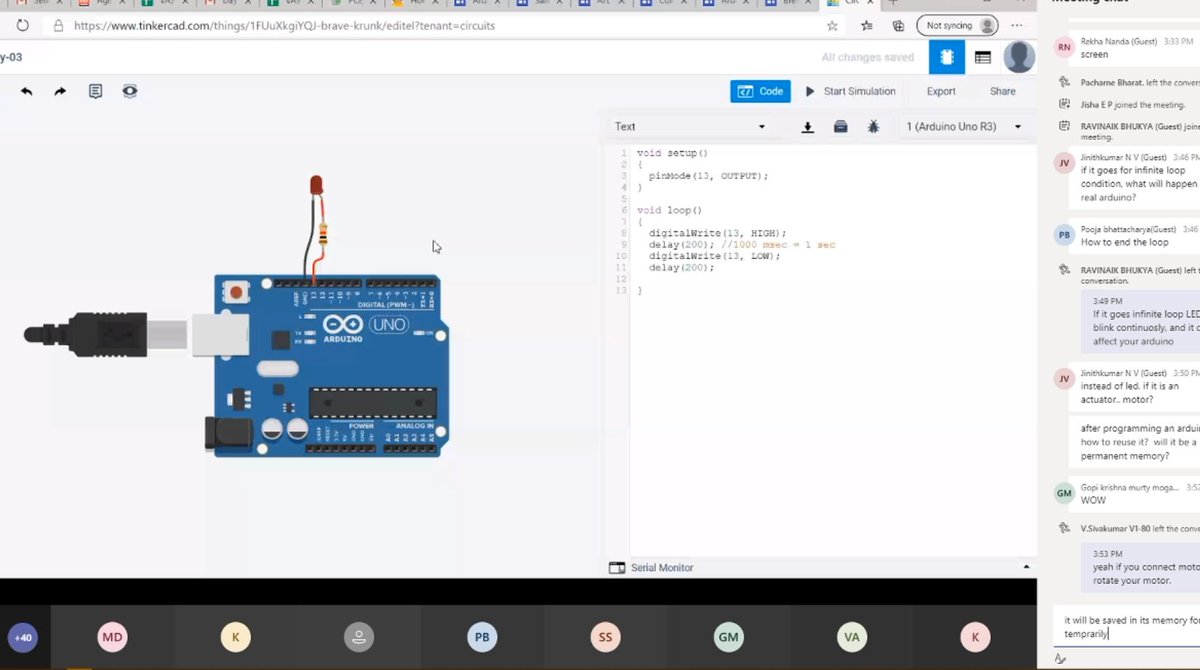The image size is (1200, 670).
Task: Open the Arduino Uno R3 board dropdown
Action: point(963,127)
